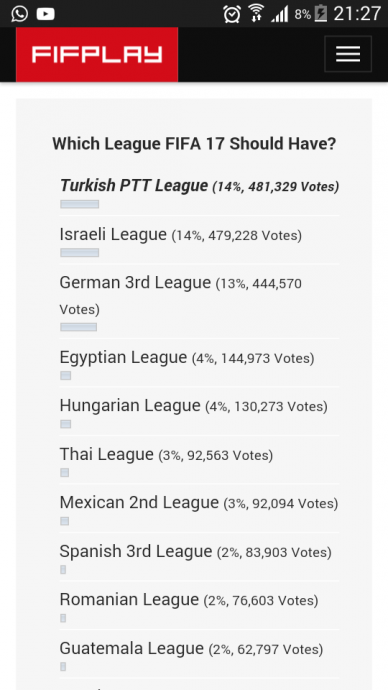Screen dimensions: 388x690
Task: Click the Thai League entry
Action: (166, 455)
